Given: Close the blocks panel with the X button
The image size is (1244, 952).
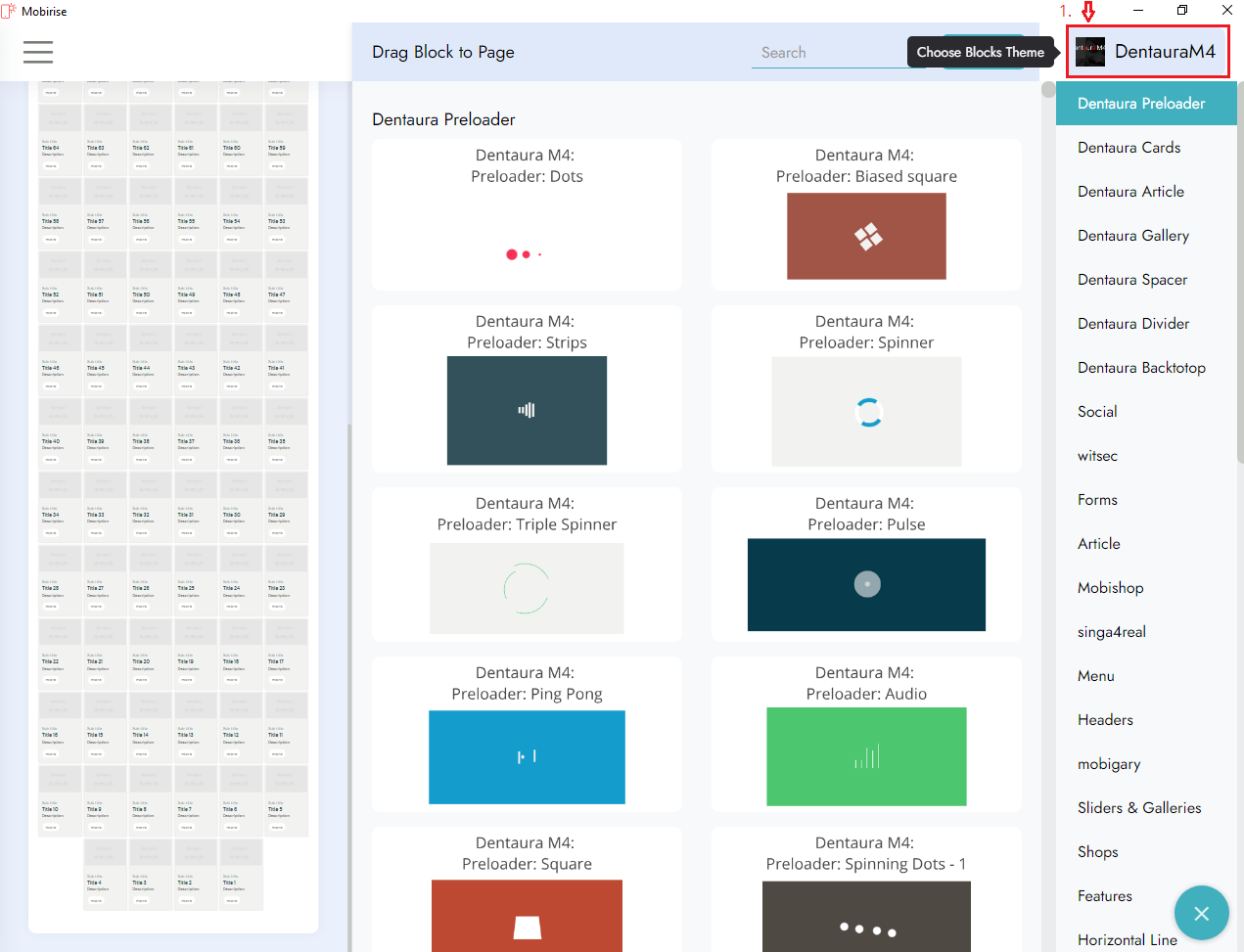Looking at the screenshot, I should click(1201, 914).
